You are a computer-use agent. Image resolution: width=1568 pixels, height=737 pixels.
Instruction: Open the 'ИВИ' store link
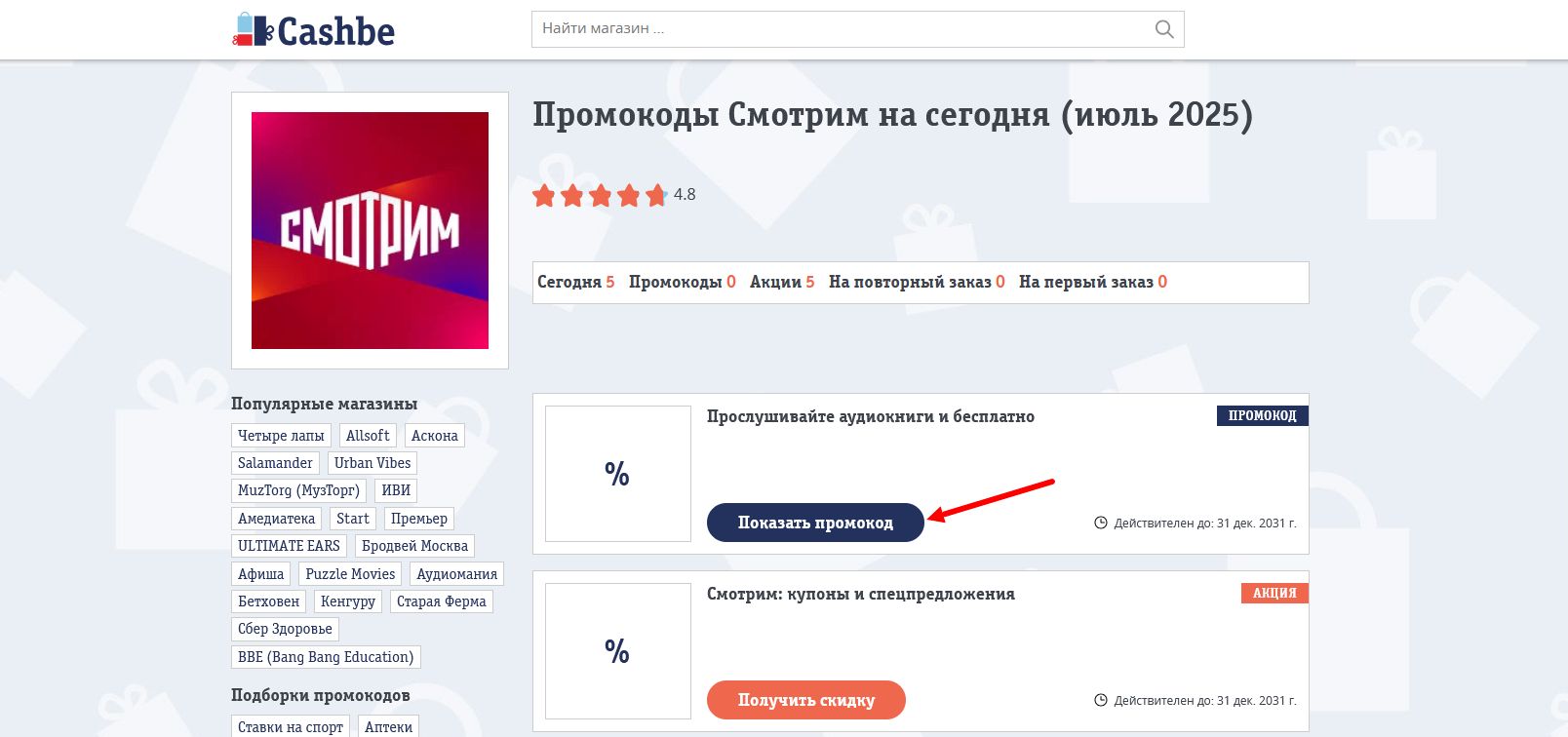(396, 490)
